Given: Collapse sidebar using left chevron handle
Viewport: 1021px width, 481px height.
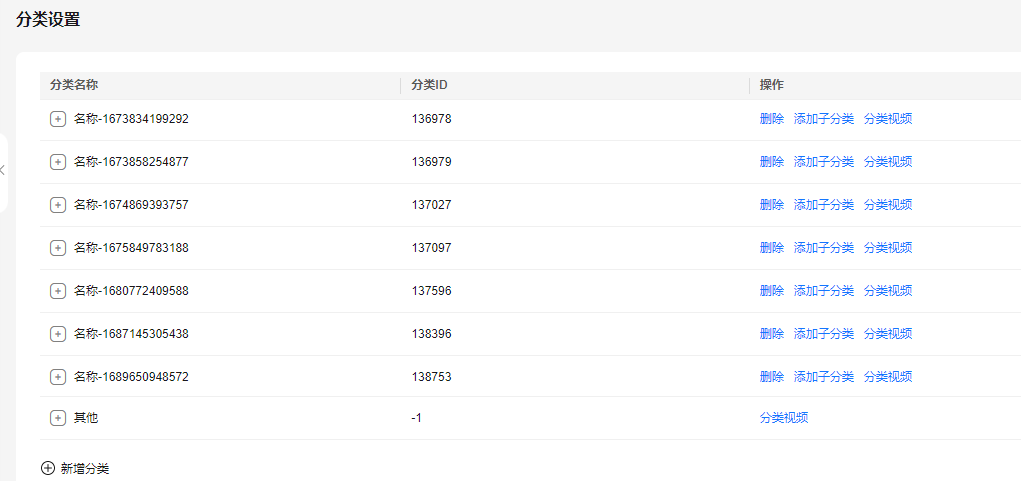Looking at the screenshot, I should (x=3, y=171).
